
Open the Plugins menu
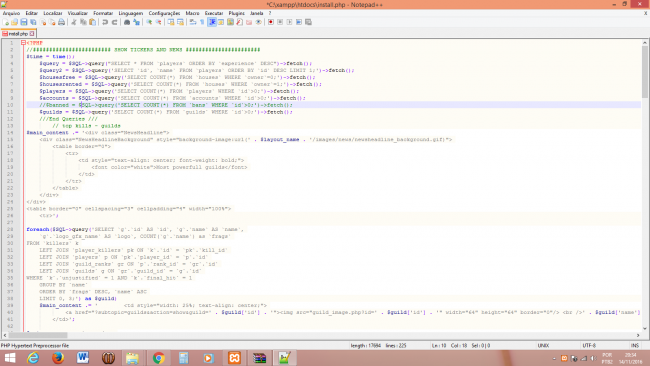[x=237, y=13]
